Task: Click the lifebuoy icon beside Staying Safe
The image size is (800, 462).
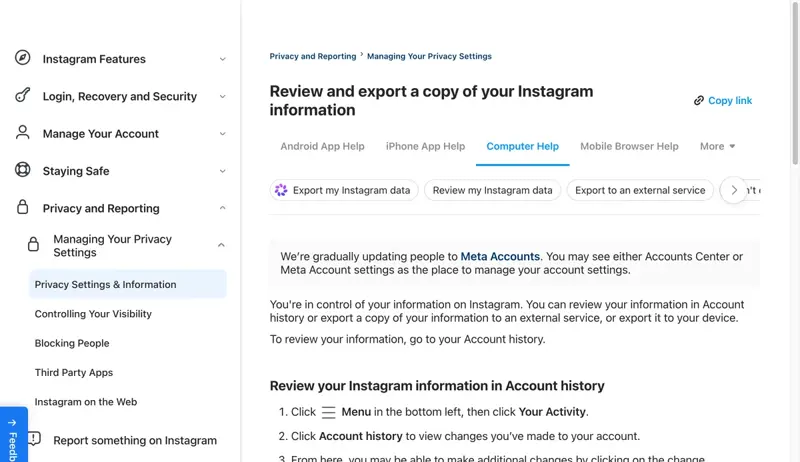Action: [22, 169]
